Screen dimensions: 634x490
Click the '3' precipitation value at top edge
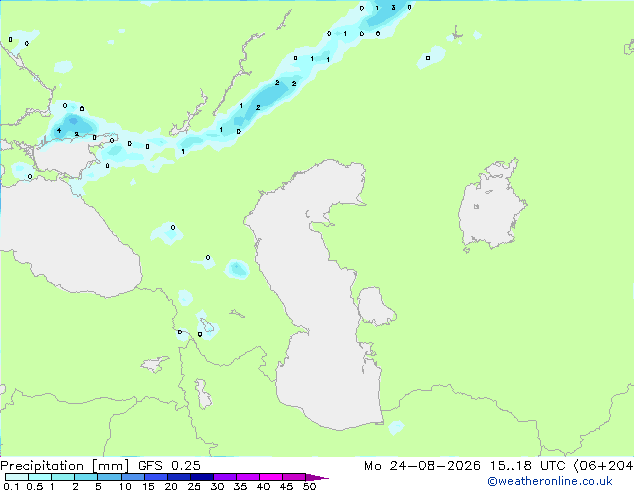(x=393, y=7)
